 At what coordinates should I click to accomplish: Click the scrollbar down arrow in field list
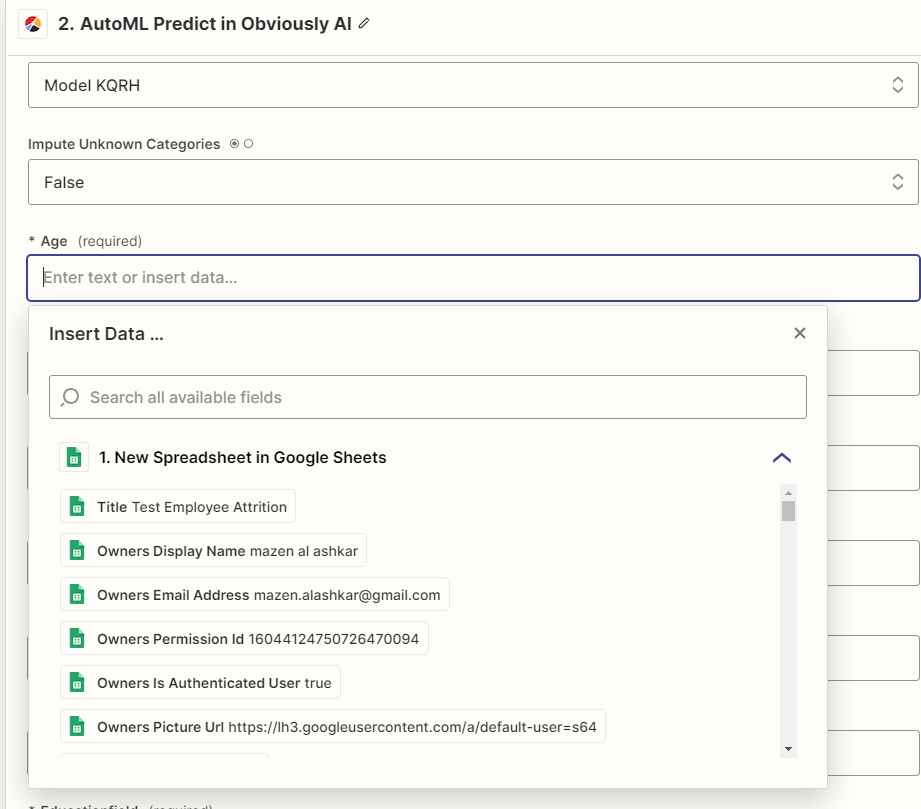(788, 749)
